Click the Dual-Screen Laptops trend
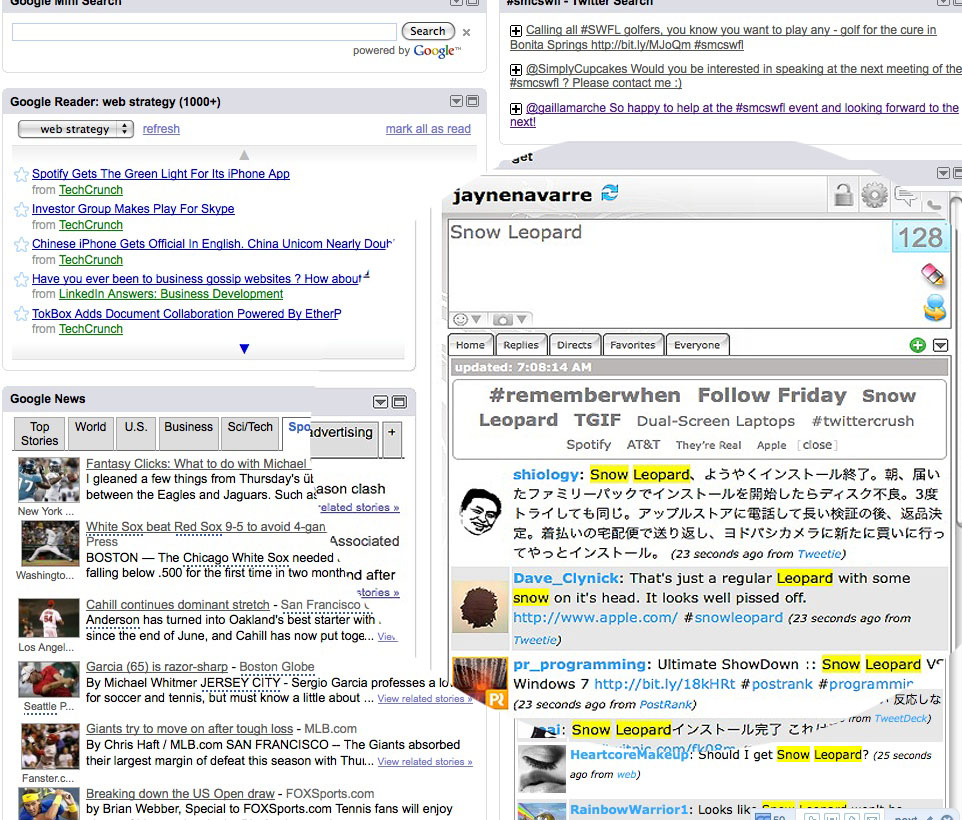This screenshot has width=962, height=820. [715, 421]
